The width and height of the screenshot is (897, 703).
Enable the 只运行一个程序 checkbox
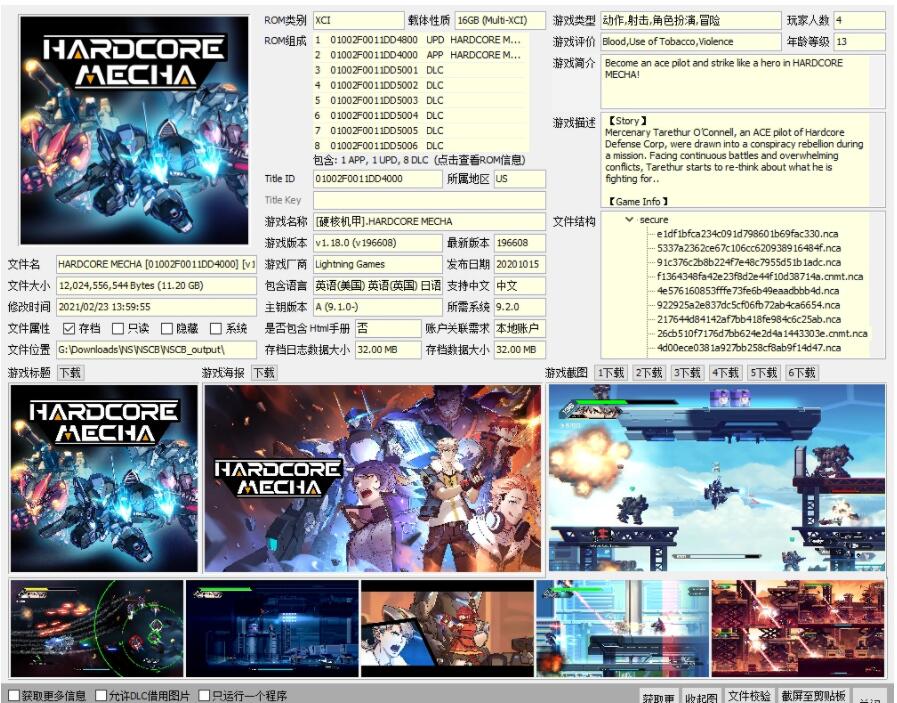(x=204, y=696)
